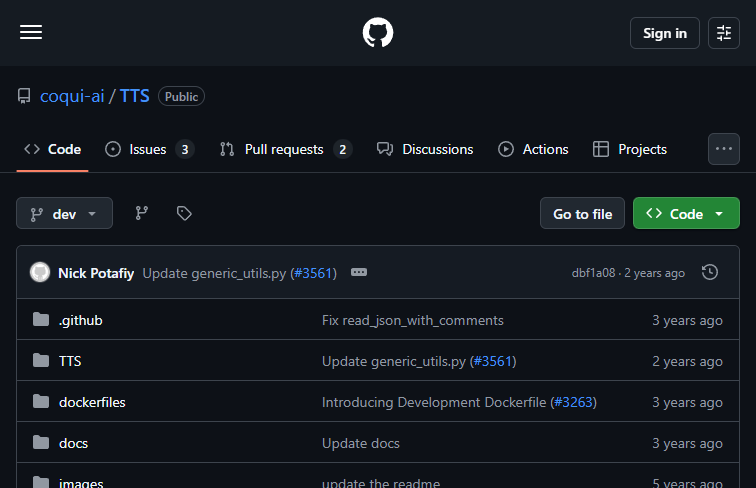
Task: Click the Go to file button
Action: 582,213
